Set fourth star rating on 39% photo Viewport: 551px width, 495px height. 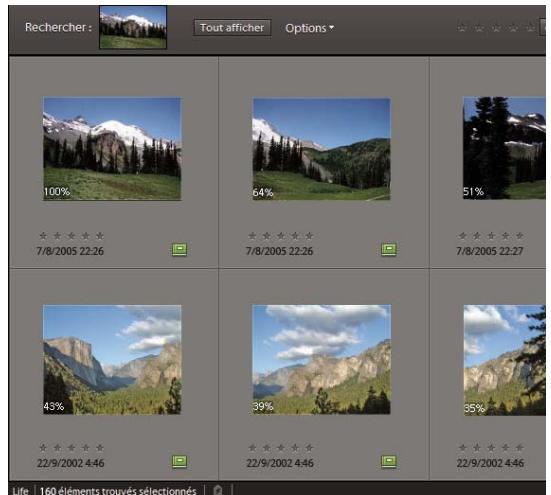295,447
